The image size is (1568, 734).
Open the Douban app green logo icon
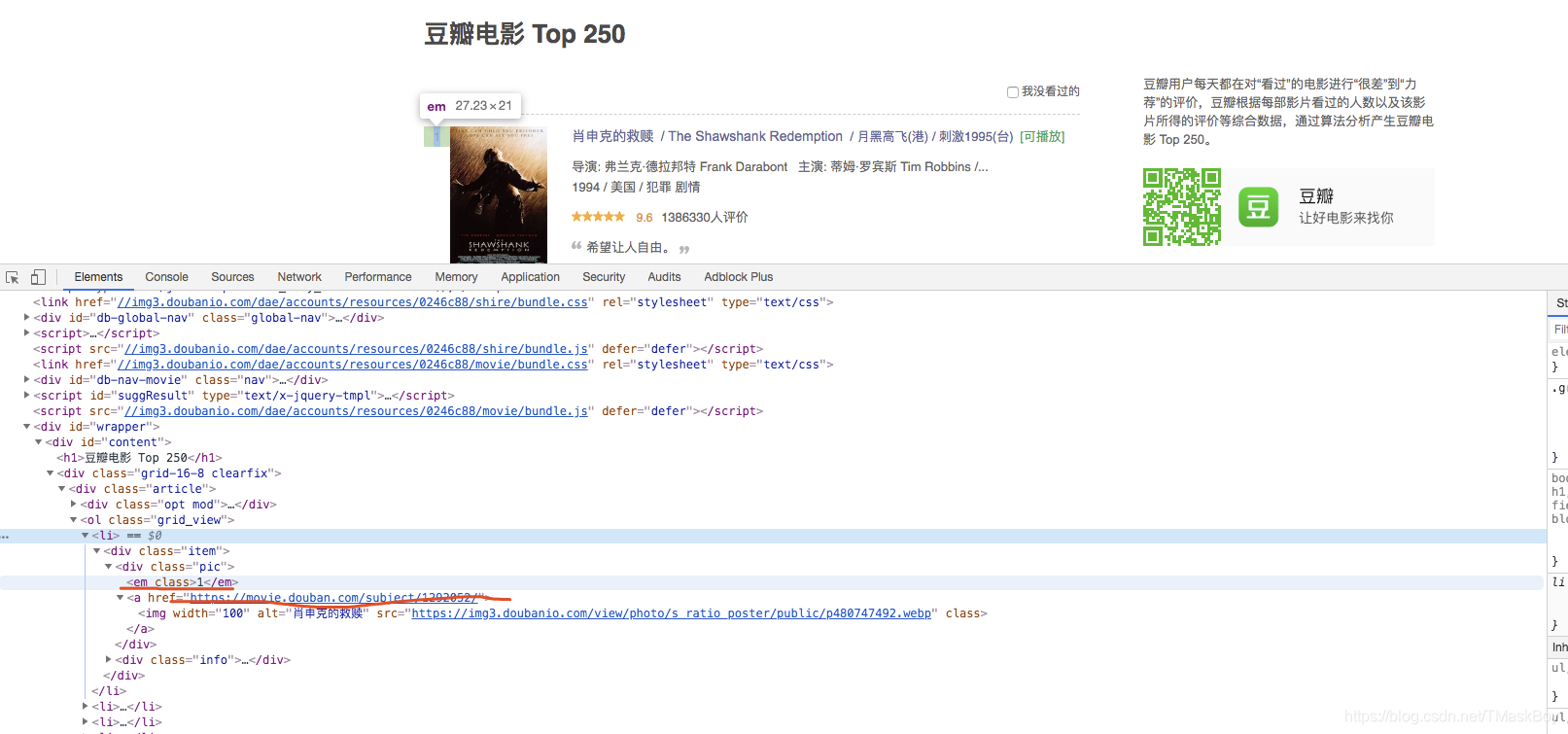[1258, 206]
